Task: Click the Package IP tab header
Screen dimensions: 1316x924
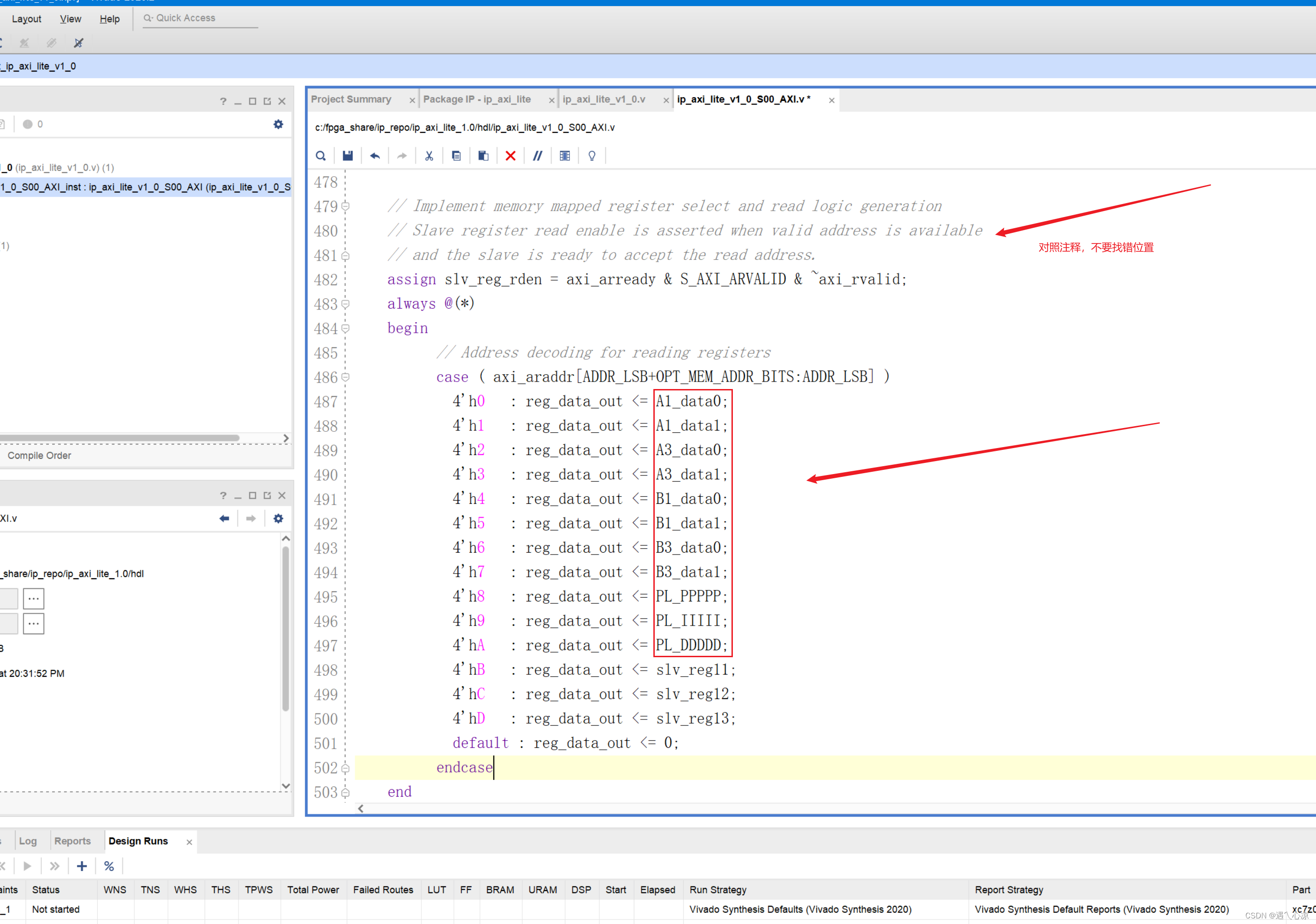Action: (477, 99)
